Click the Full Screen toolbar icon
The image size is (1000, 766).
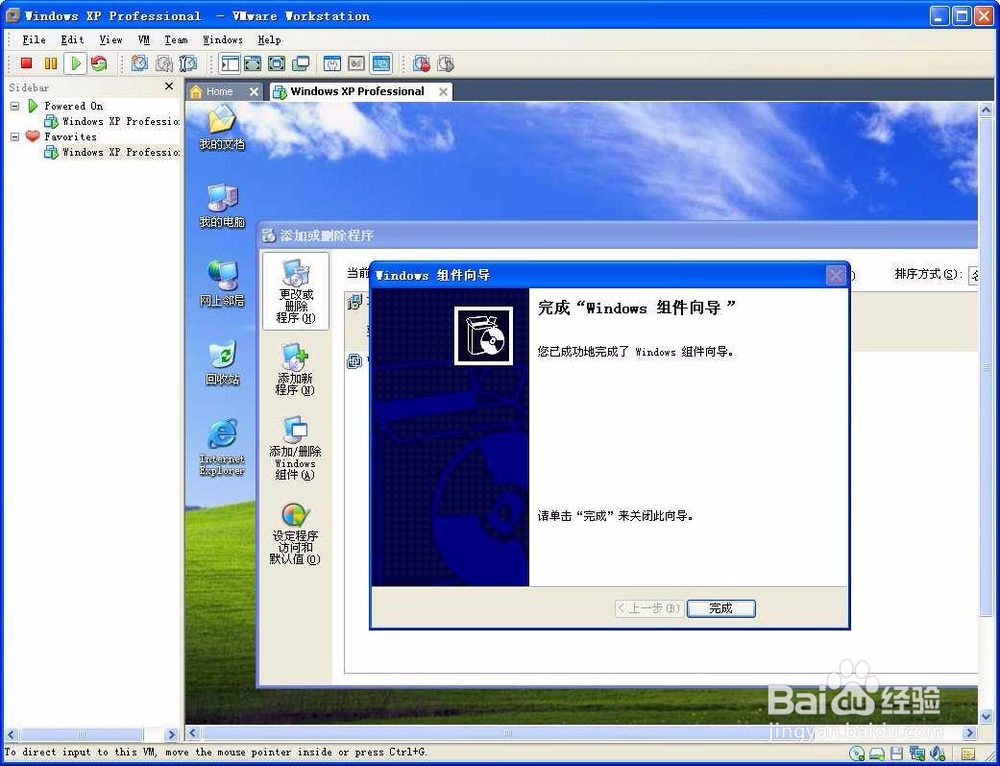(276, 63)
